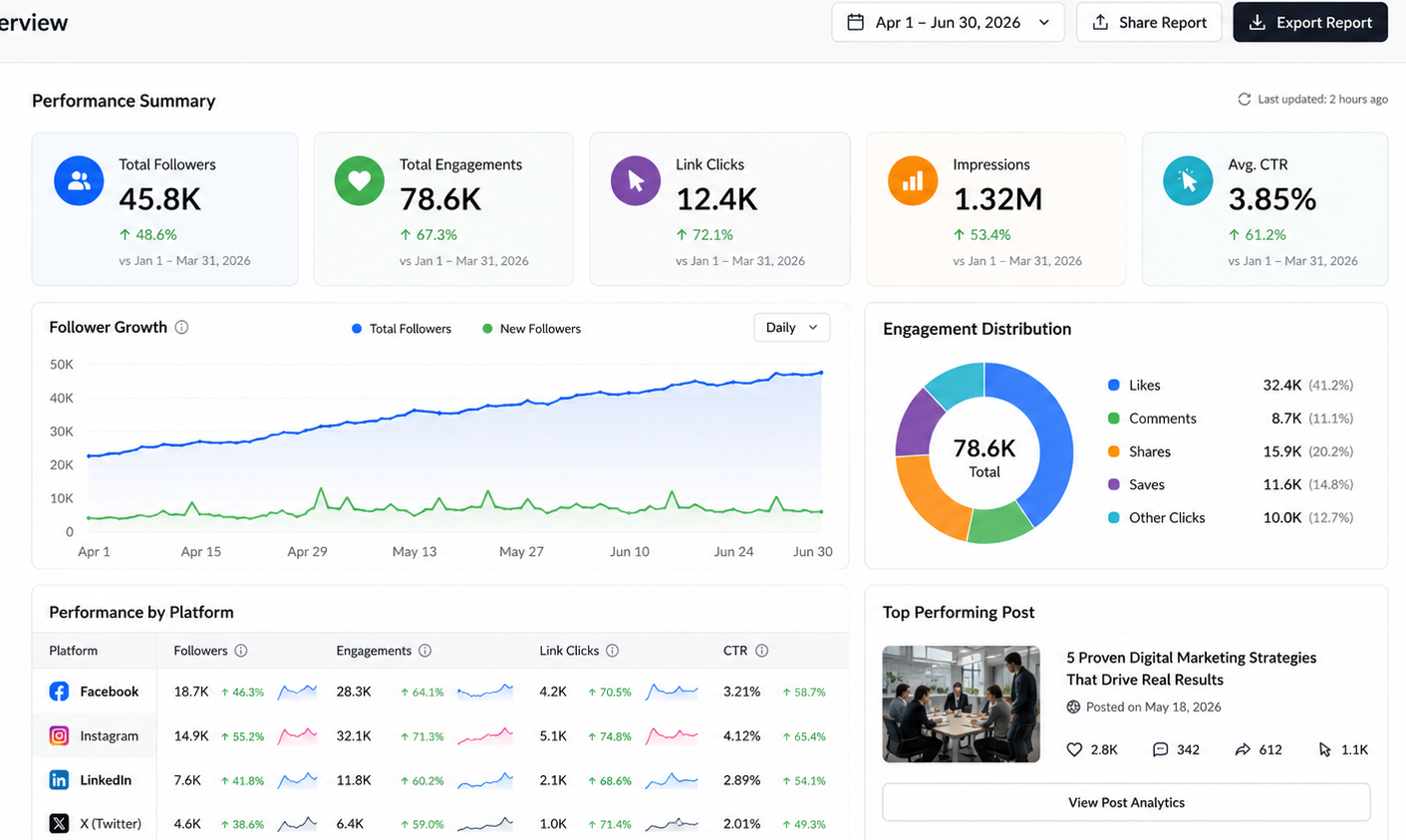Open the Daily interval dropdown
This screenshot has height=840, width=1406.
tap(791, 328)
